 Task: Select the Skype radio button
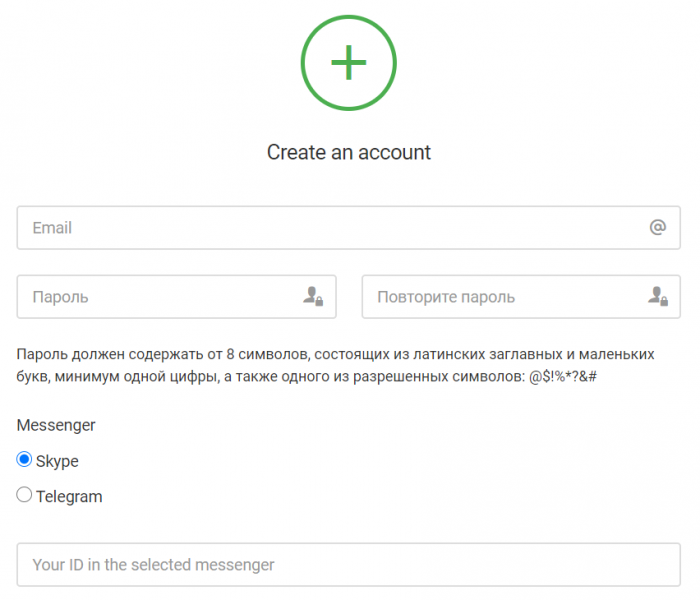pos(24,459)
